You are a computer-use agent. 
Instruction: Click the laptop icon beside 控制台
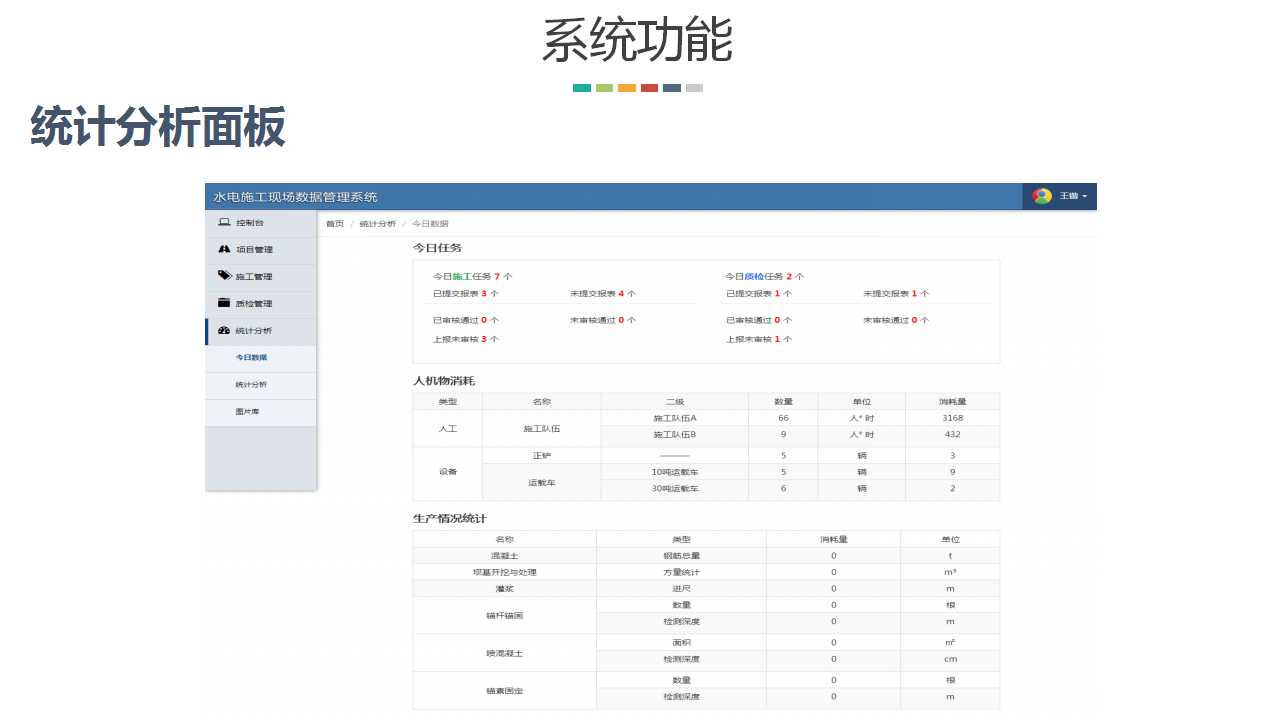coord(224,222)
